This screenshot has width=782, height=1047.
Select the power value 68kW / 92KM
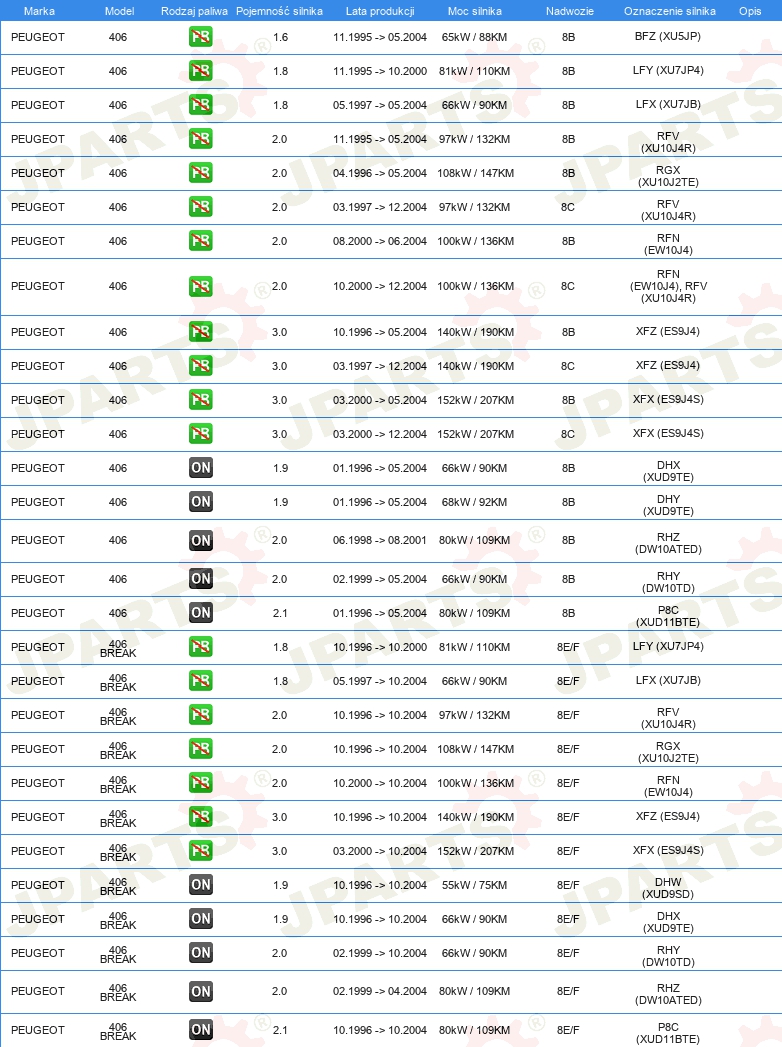click(x=474, y=502)
